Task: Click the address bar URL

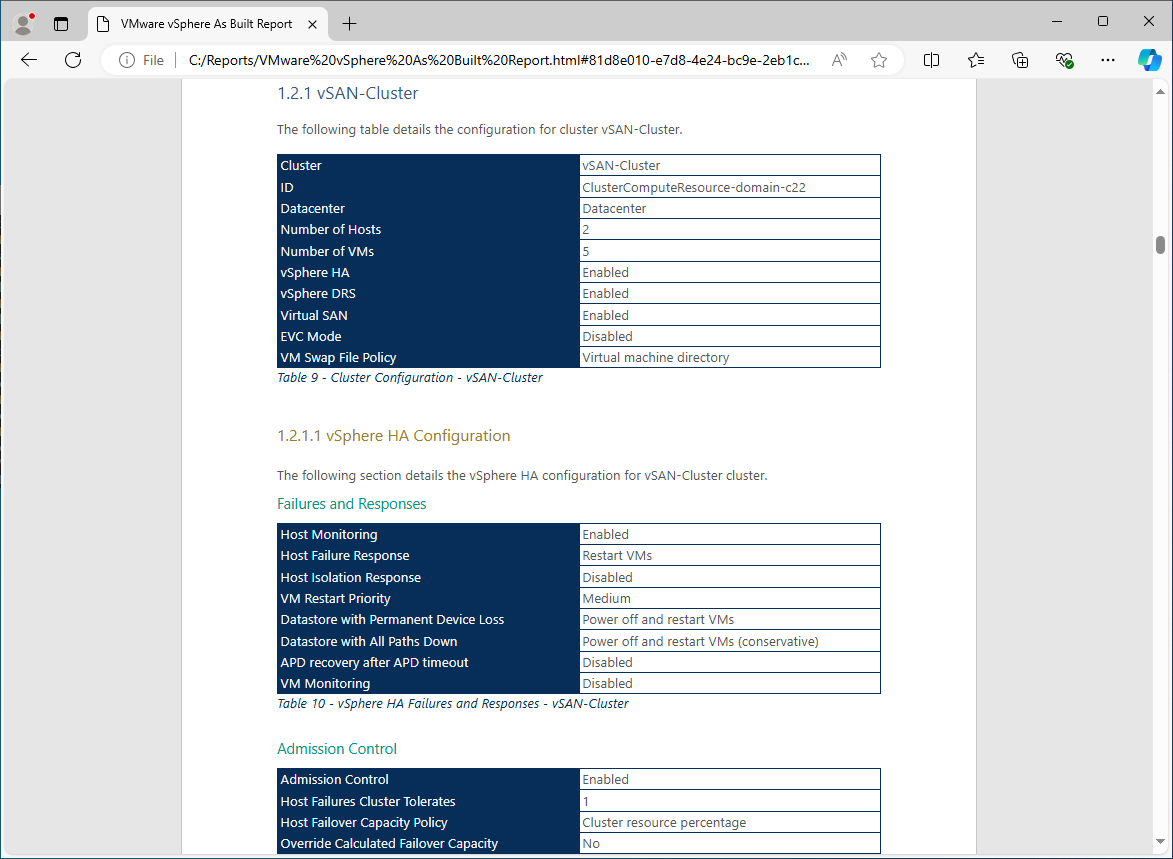Action: point(499,61)
